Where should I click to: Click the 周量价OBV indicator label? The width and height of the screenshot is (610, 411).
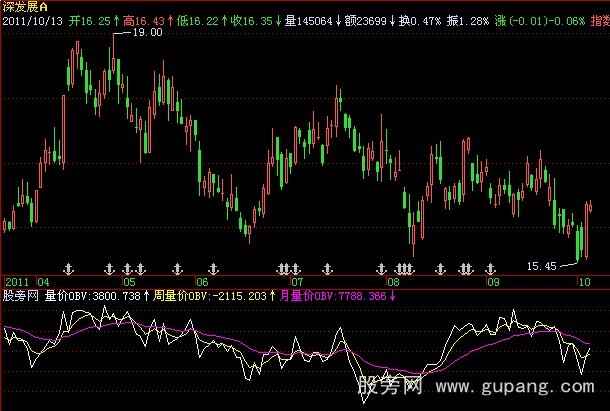[183, 295]
